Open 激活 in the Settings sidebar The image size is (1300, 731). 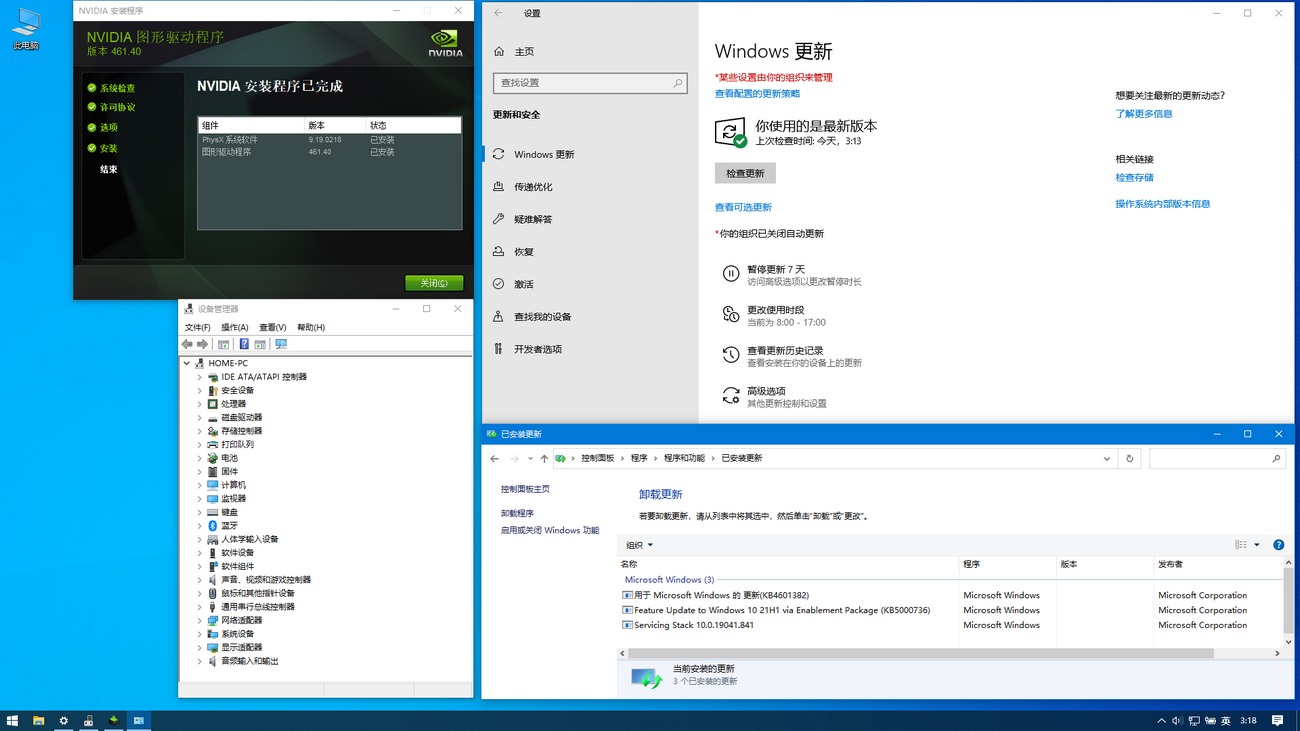tap(590, 284)
